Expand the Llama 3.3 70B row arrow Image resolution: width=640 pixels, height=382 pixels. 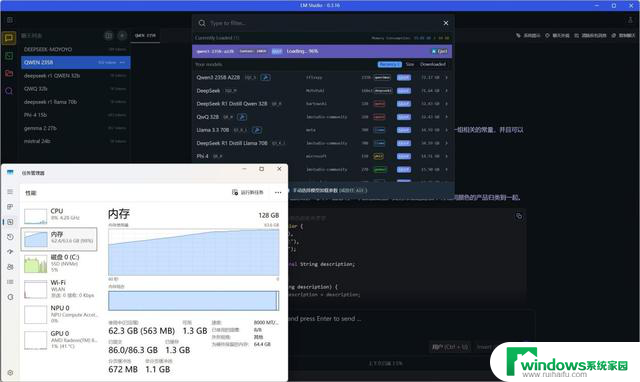pyautogui.click(x=447, y=130)
